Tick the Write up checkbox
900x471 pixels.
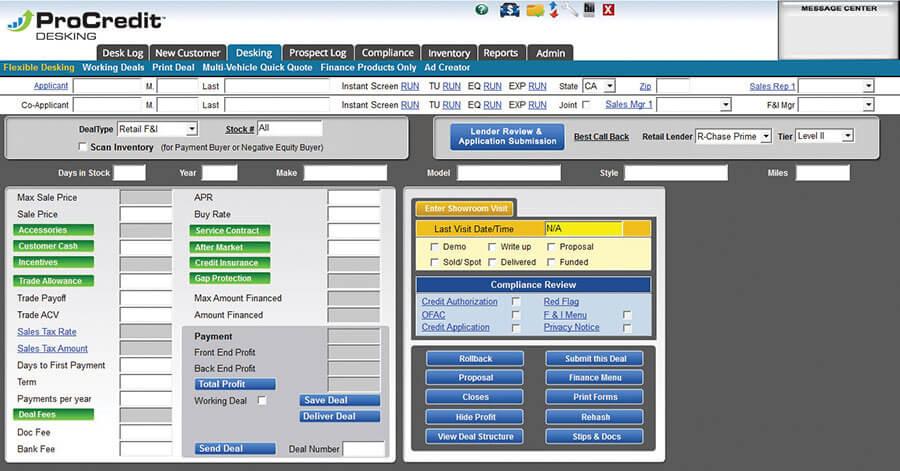click(x=492, y=247)
